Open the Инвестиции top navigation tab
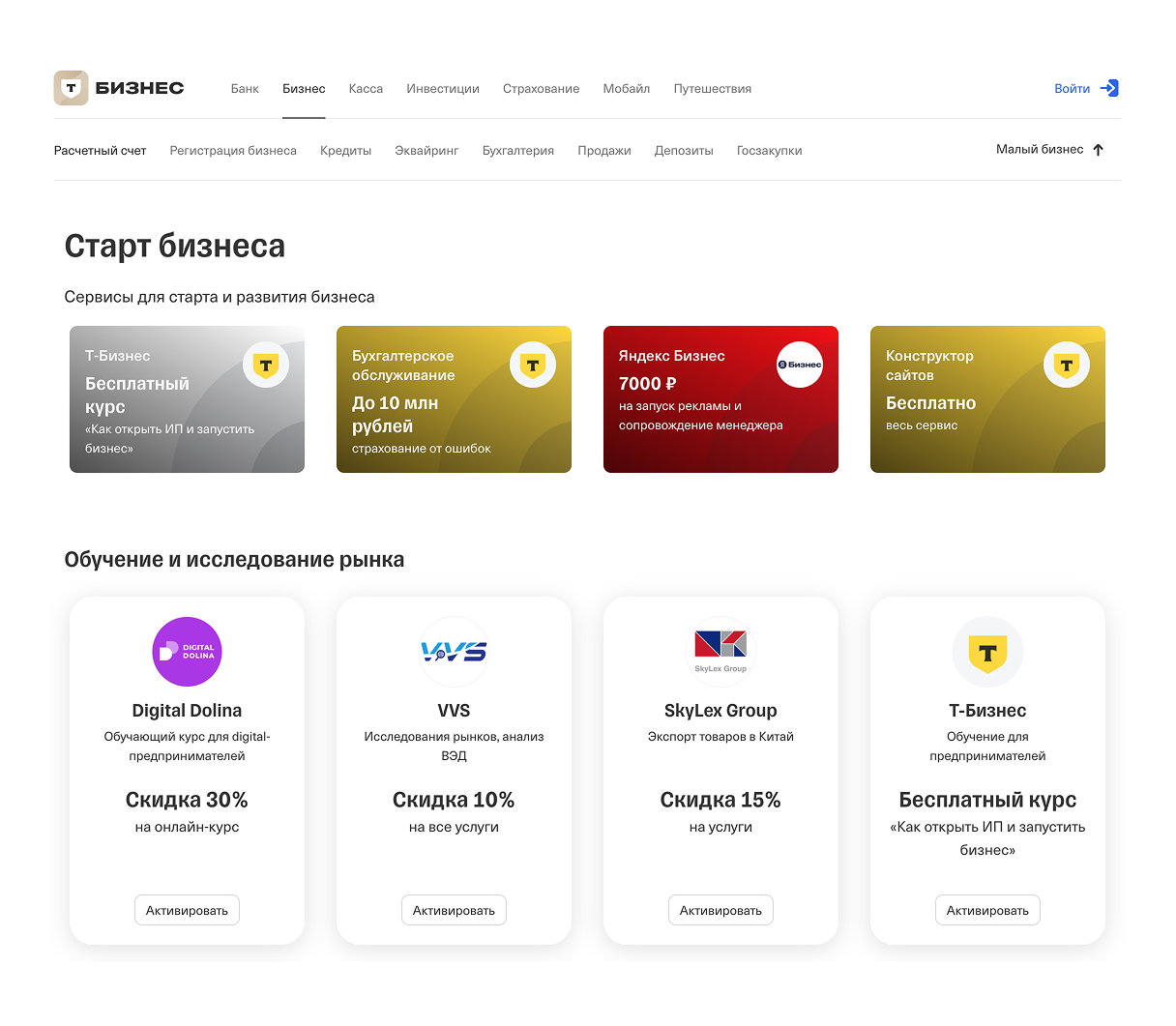The height and width of the screenshot is (1026, 1176). pyautogui.click(x=443, y=89)
